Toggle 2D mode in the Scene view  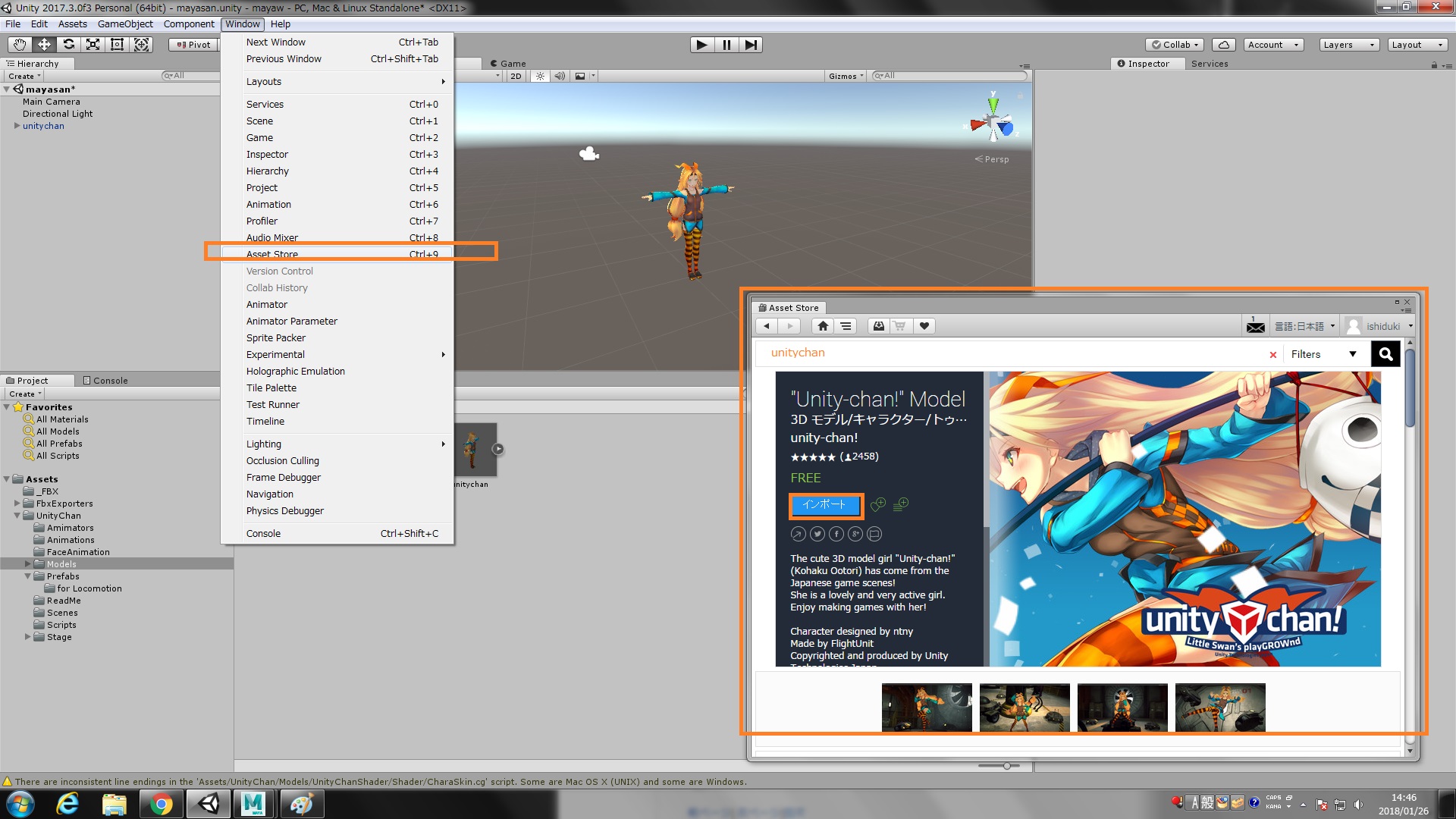coord(516,76)
